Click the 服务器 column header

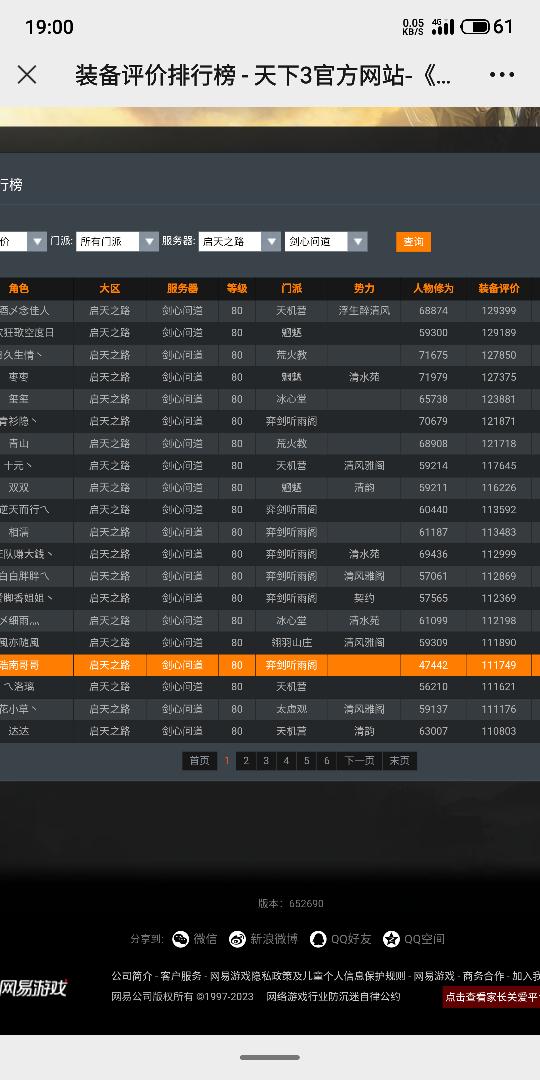(x=183, y=289)
